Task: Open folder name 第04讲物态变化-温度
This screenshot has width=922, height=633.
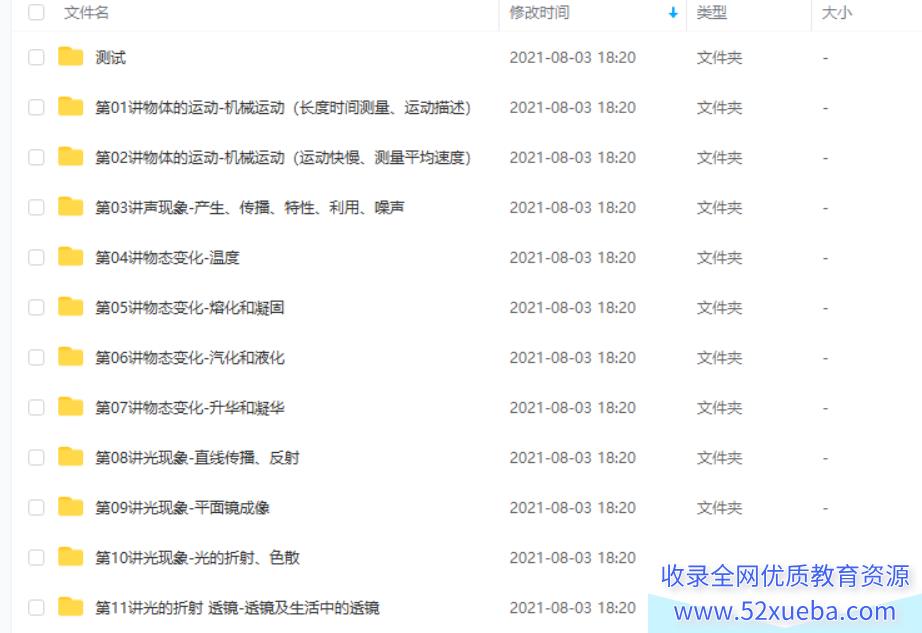Action: click(x=168, y=257)
